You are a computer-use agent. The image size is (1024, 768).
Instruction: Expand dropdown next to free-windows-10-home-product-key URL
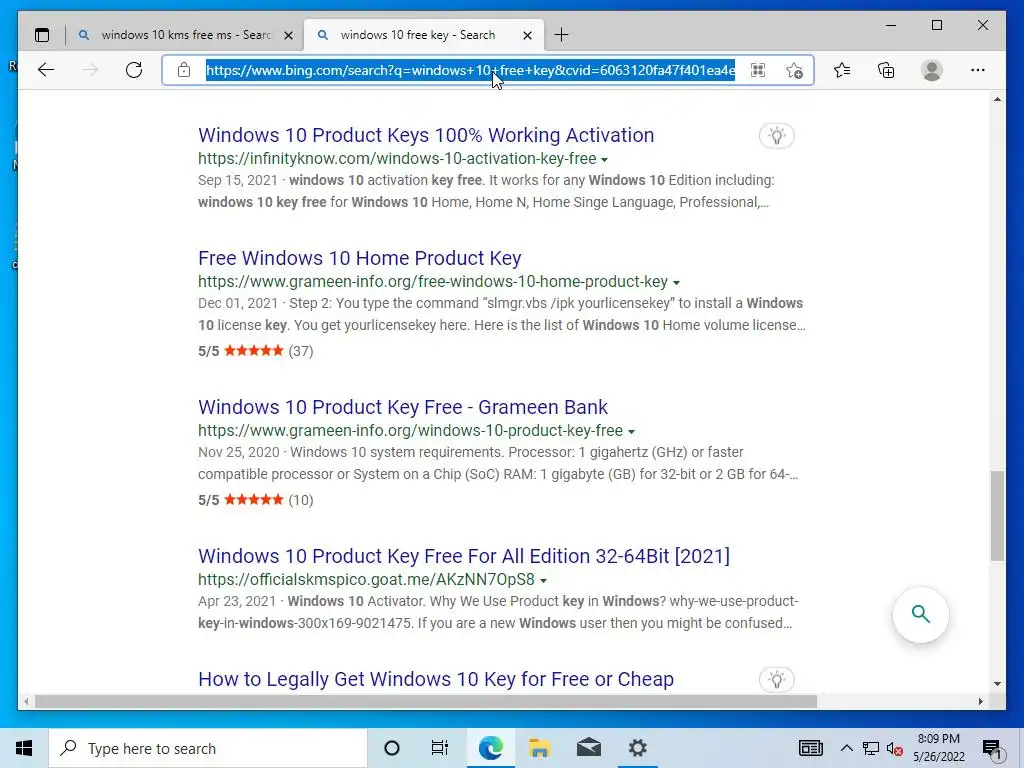coord(677,283)
